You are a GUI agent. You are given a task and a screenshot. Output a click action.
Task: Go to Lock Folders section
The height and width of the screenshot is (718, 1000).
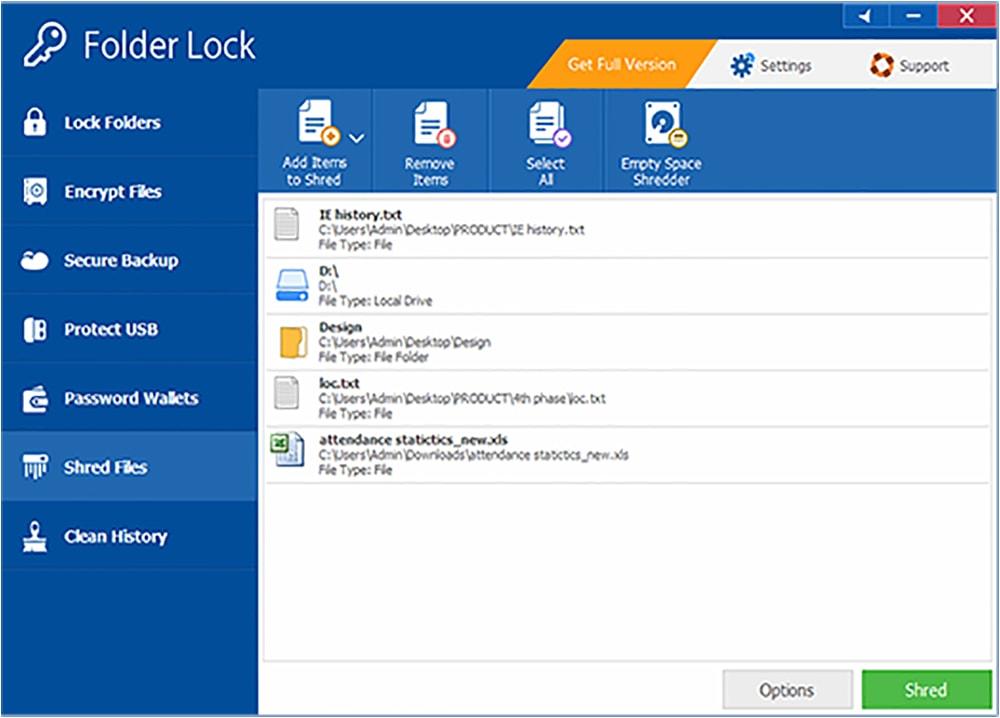click(129, 122)
